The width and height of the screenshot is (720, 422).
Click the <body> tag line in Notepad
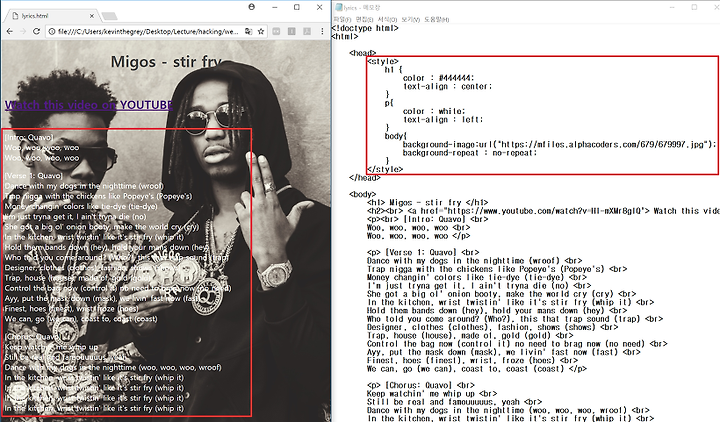click(x=363, y=194)
